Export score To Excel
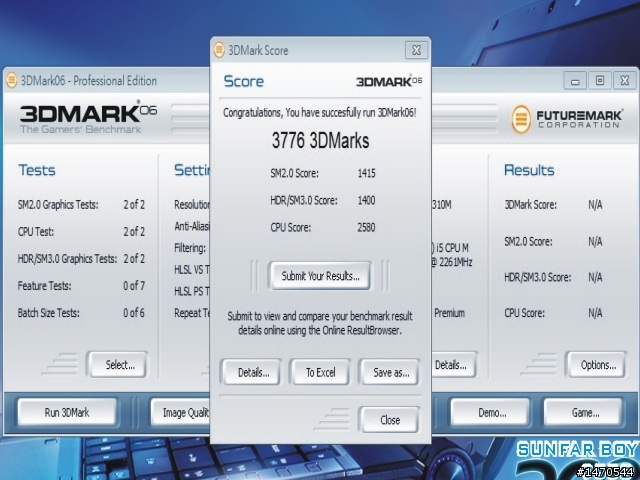 (x=320, y=372)
